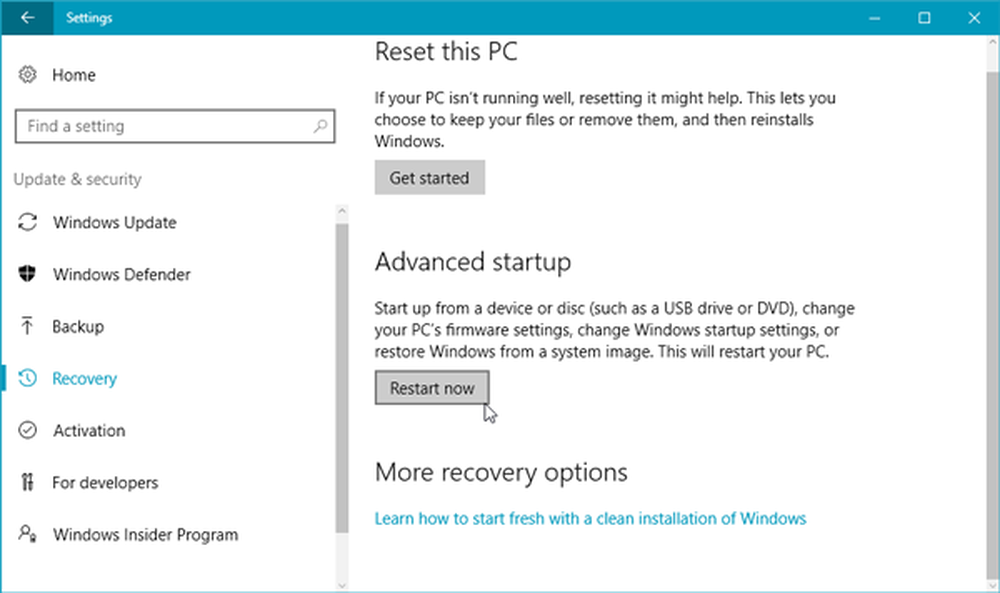Select Windows Defender in sidebar

point(122,274)
